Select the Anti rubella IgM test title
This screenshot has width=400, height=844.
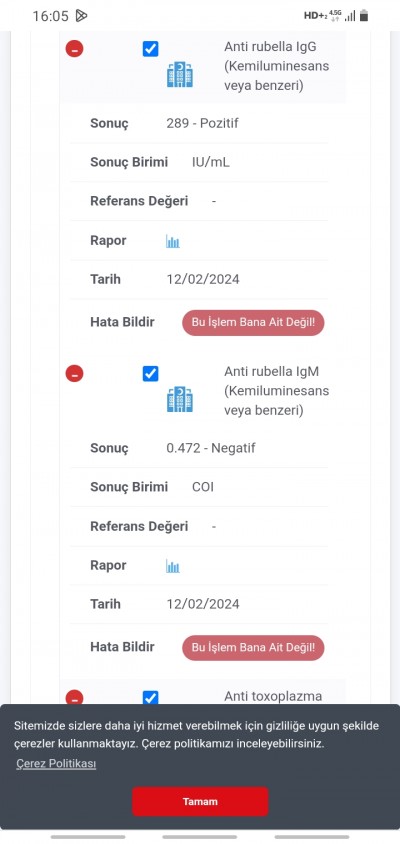[277, 391]
